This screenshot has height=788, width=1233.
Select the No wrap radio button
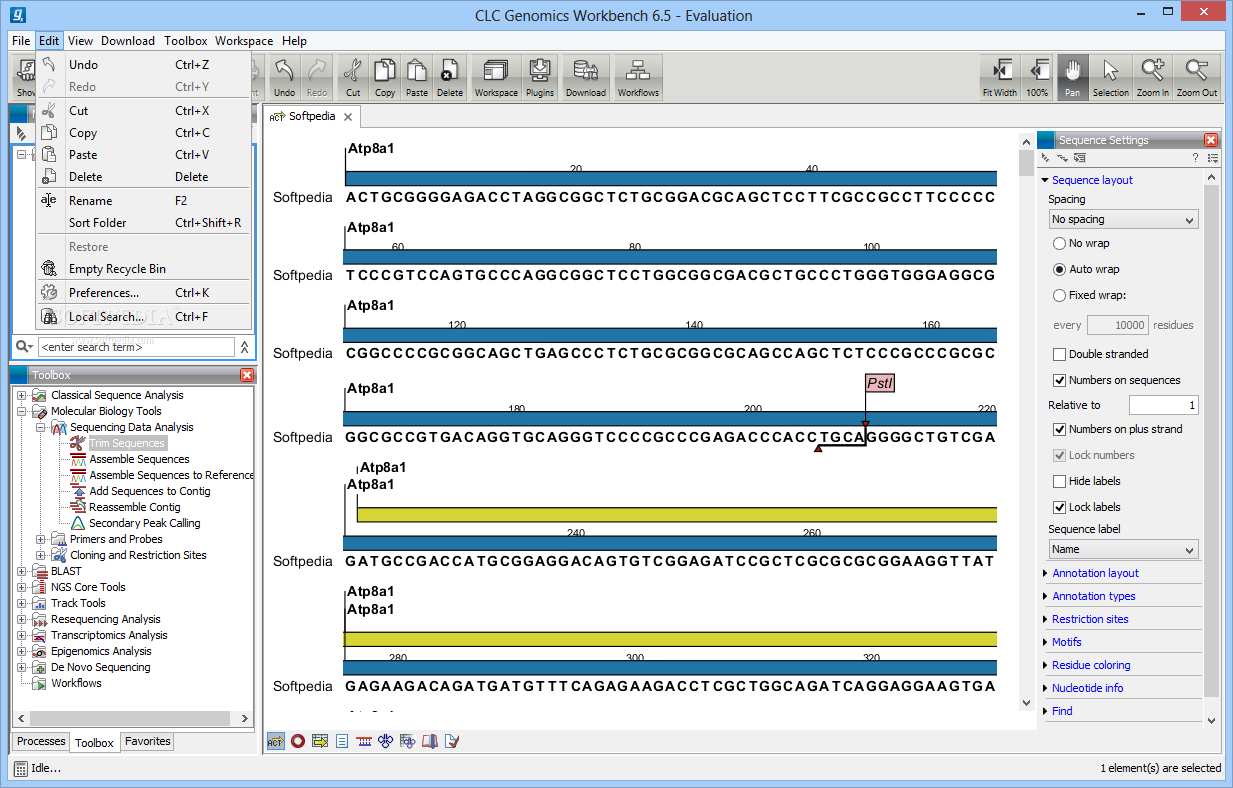1059,243
